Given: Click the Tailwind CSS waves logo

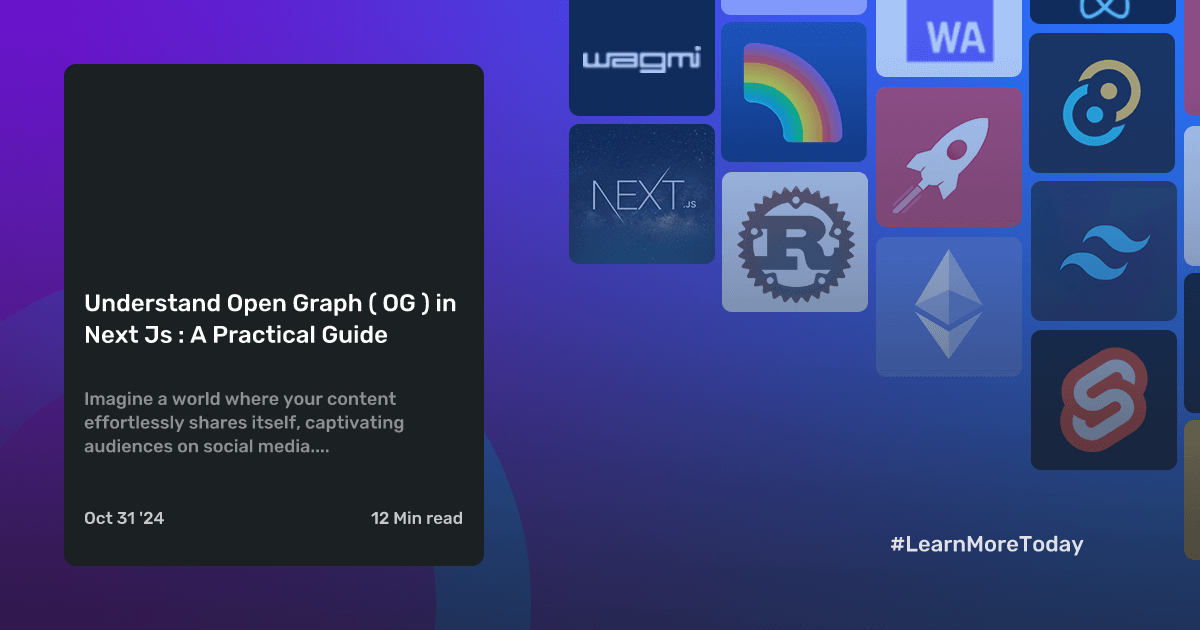Looking at the screenshot, I should coord(1103,250).
